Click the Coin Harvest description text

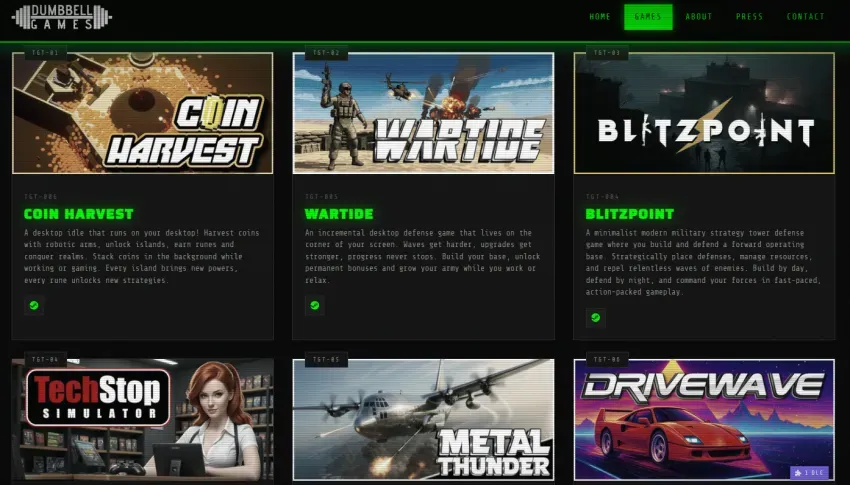tap(142, 256)
